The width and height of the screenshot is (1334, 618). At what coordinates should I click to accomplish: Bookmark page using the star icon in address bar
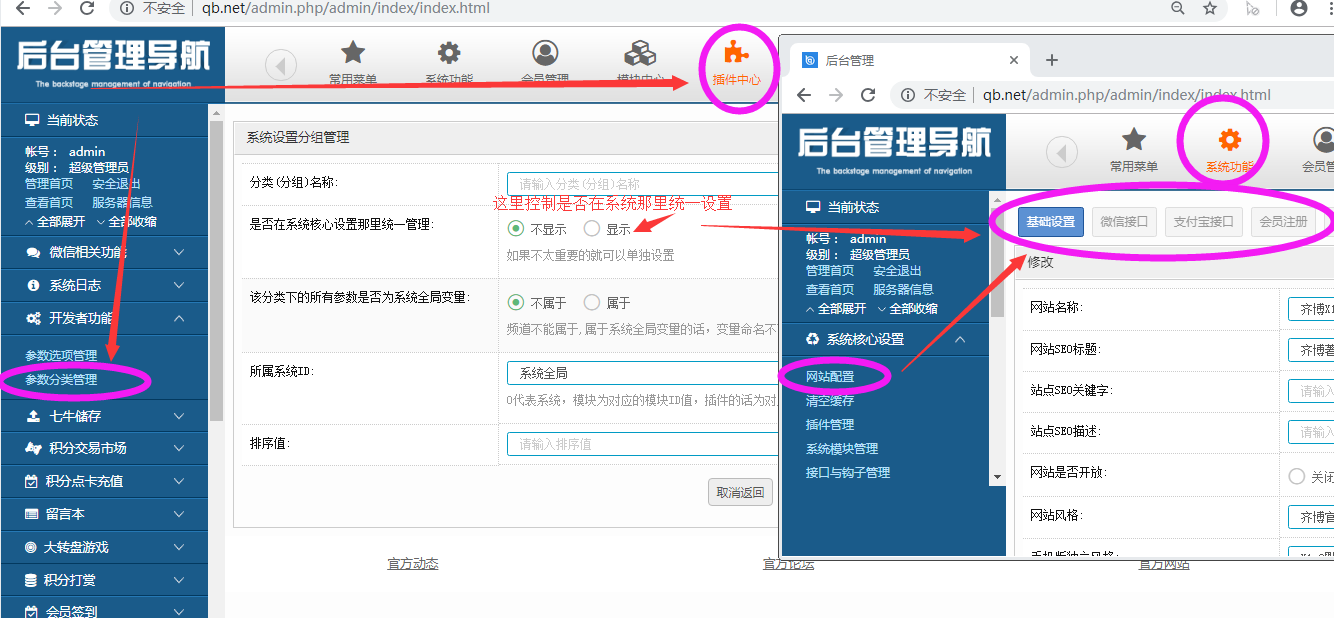click(1210, 9)
